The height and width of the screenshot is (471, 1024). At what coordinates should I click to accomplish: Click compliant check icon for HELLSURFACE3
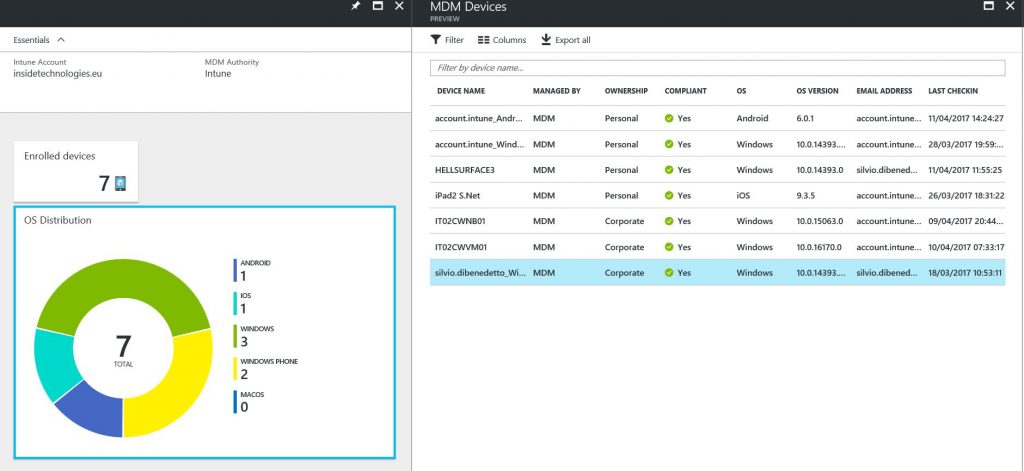669,170
